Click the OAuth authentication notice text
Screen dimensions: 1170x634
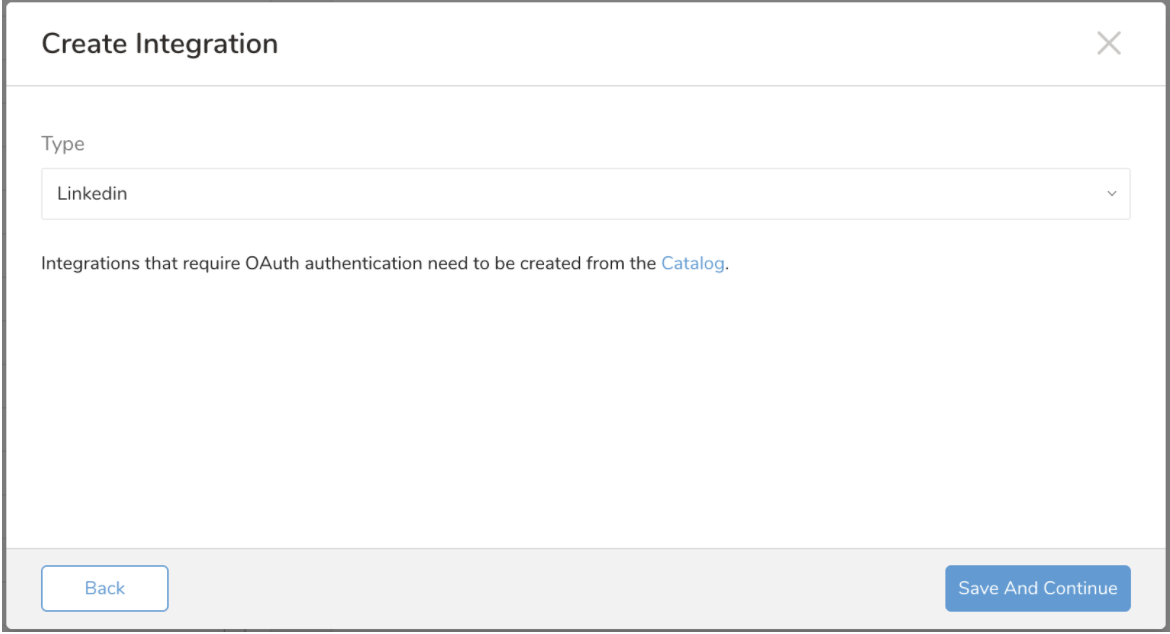click(350, 265)
